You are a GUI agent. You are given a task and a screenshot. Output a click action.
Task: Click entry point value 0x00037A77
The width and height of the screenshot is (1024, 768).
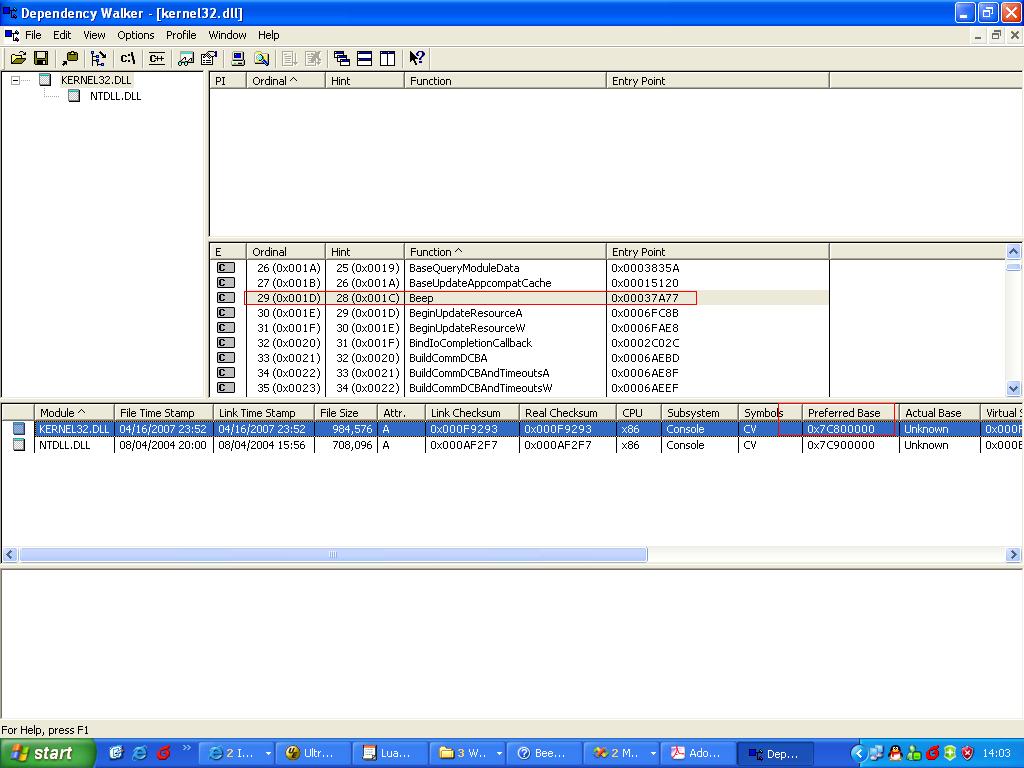(645, 298)
